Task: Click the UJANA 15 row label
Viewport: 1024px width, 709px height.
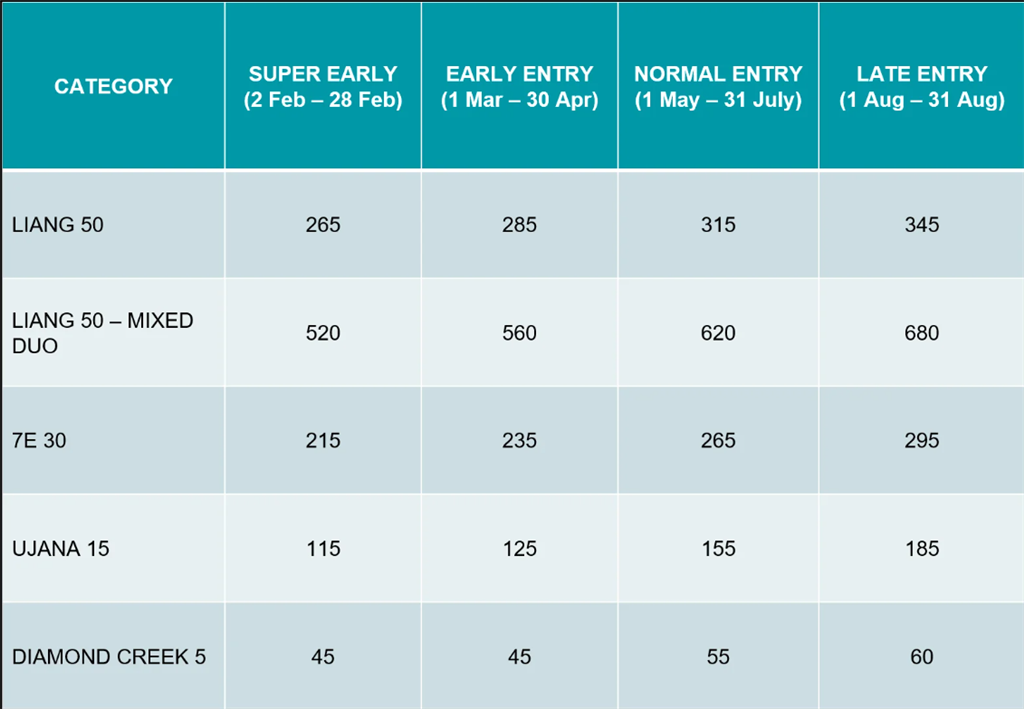Action: click(61, 549)
